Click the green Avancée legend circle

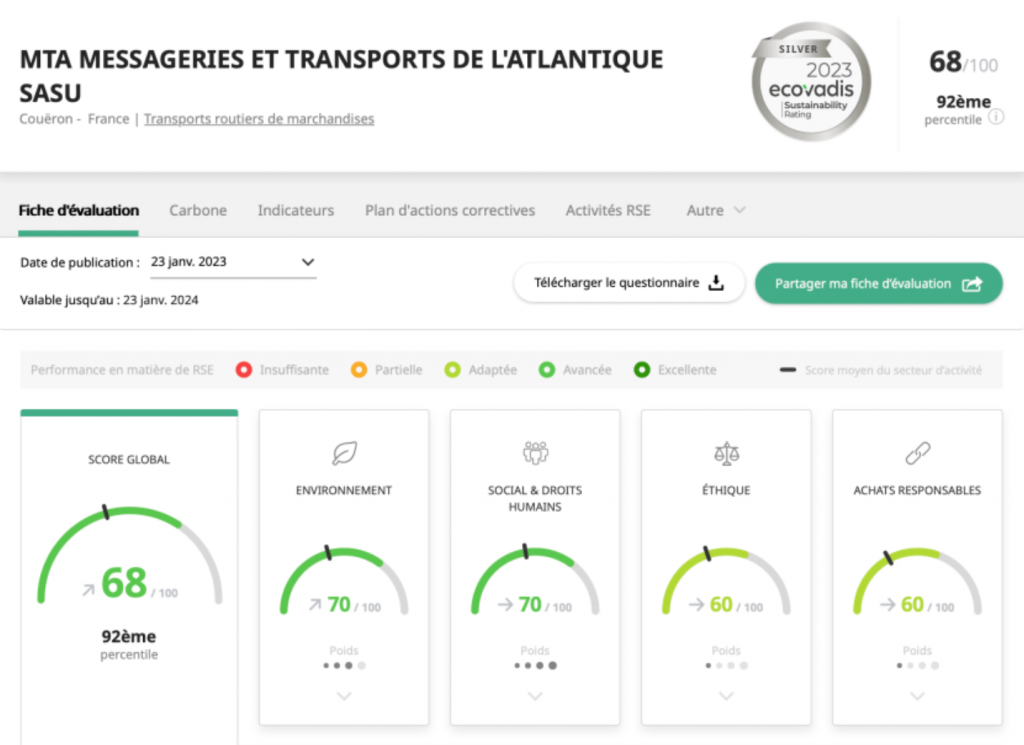point(547,370)
